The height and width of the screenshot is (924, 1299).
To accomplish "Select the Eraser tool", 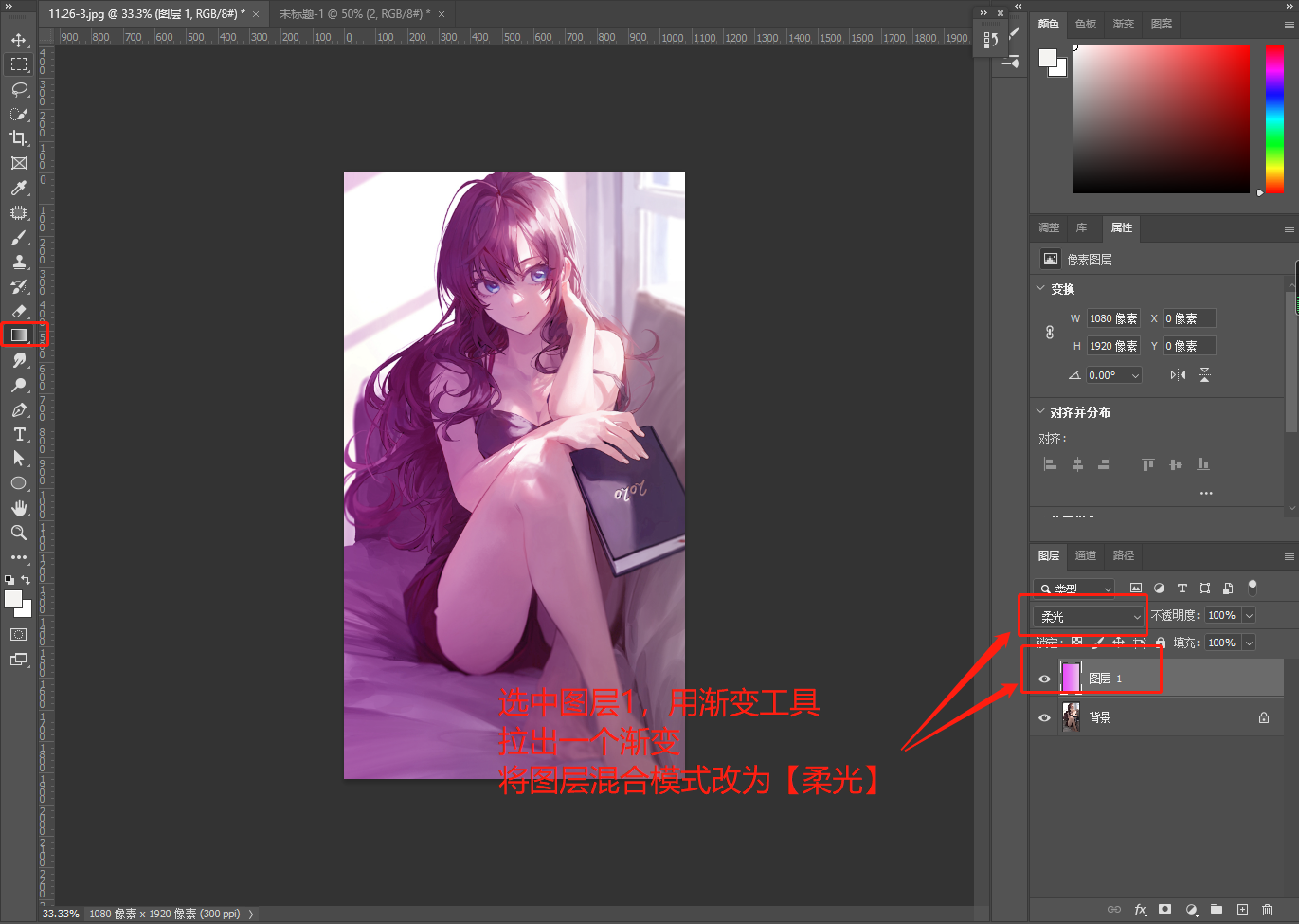I will point(19,311).
